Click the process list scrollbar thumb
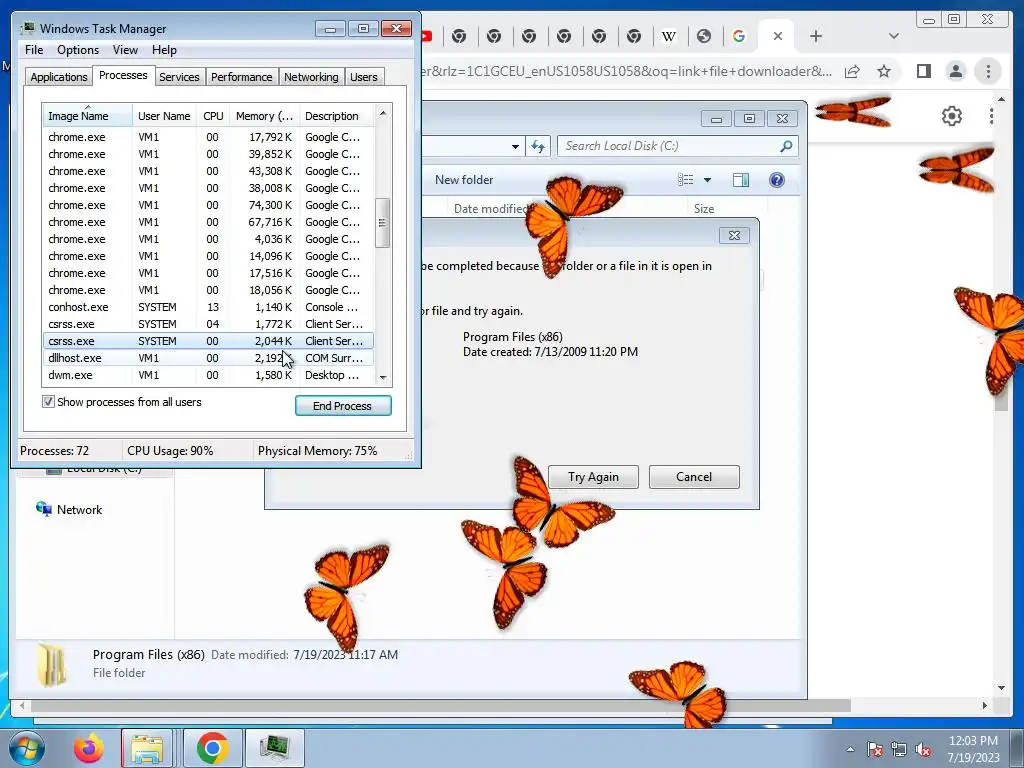The width and height of the screenshot is (1024, 768). pos(383,223)
